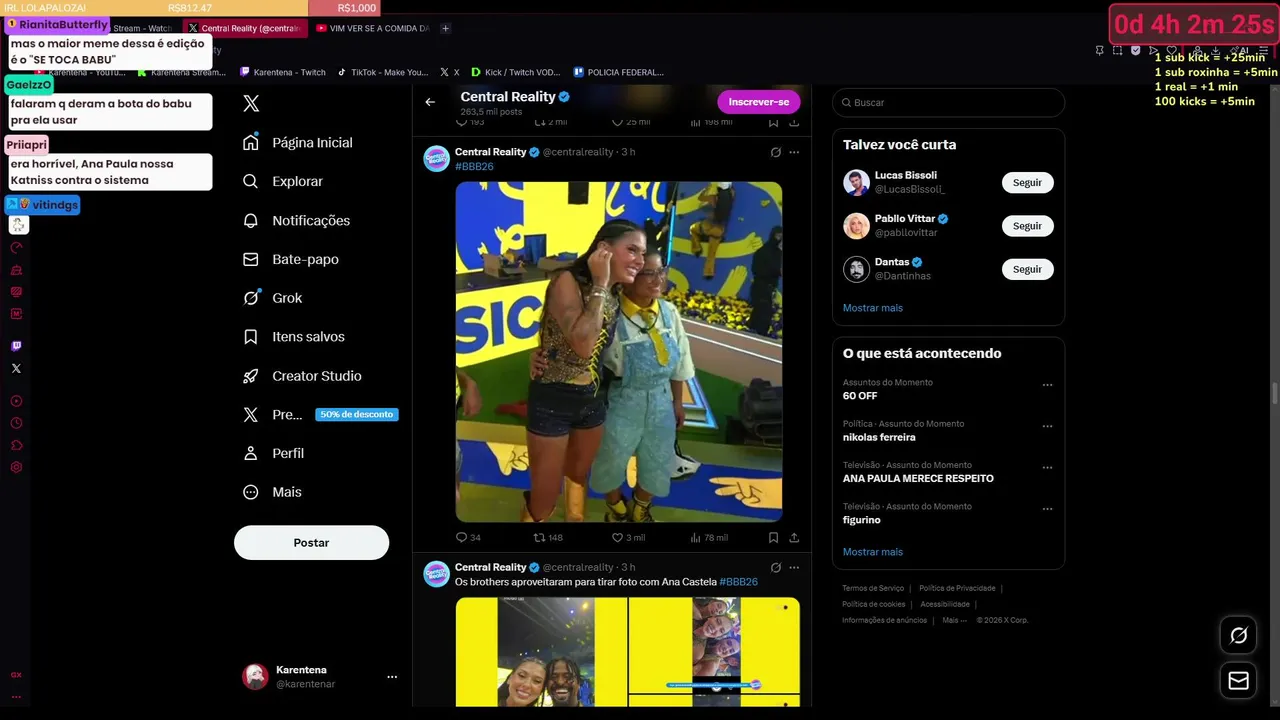This screenshot has width=1280, height=720.
Task: Switch to the Central Reality browser tab
Action: [246, 28]
